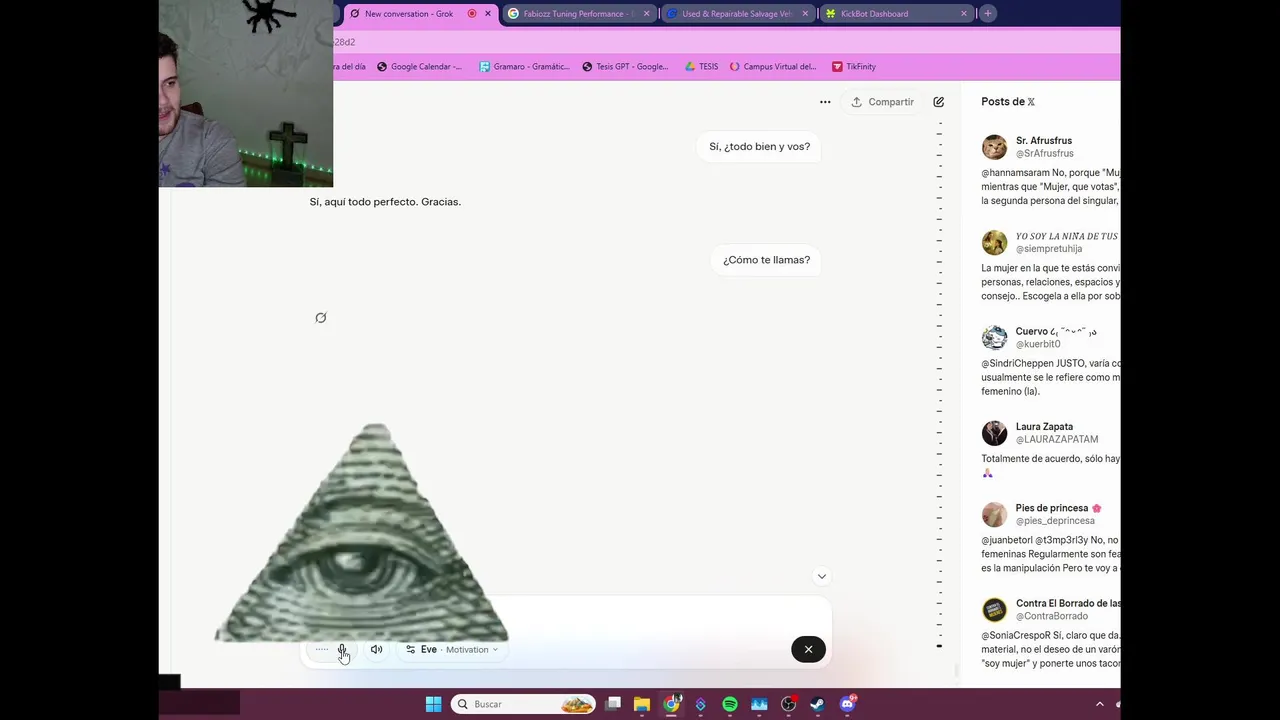Show hidden system tray icons

pyautogui.click(x=1100, y=704)
